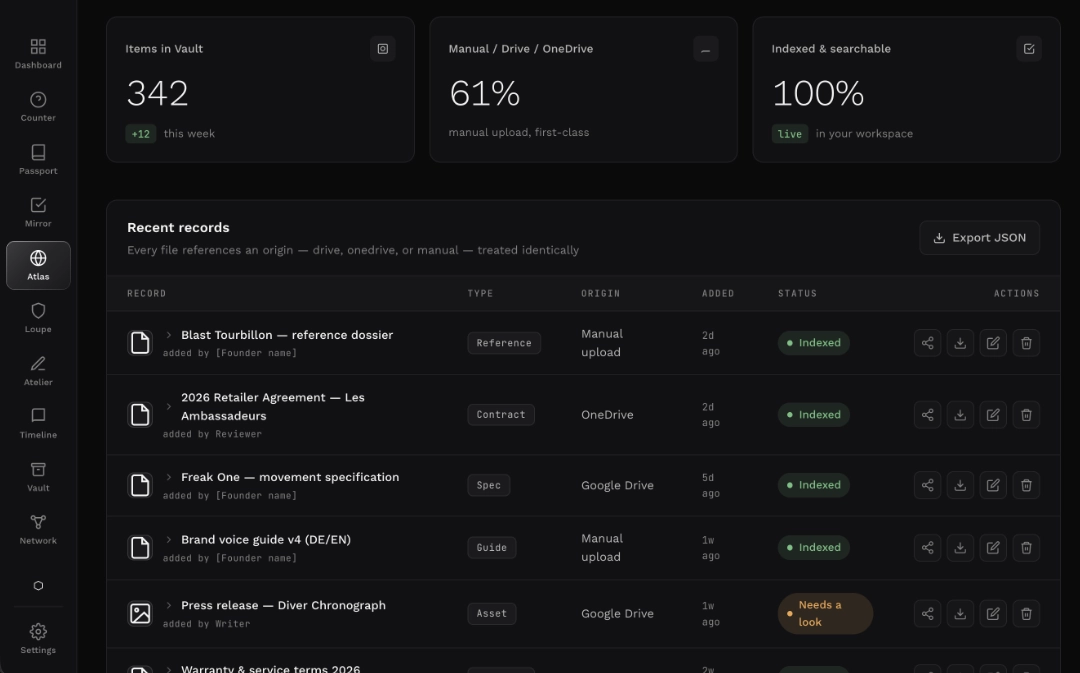Image resolution: width=1080 pixels, height=673 pixels.
Task: Delete the Diver Chronograph press release record
Action: click(1026, 613)
